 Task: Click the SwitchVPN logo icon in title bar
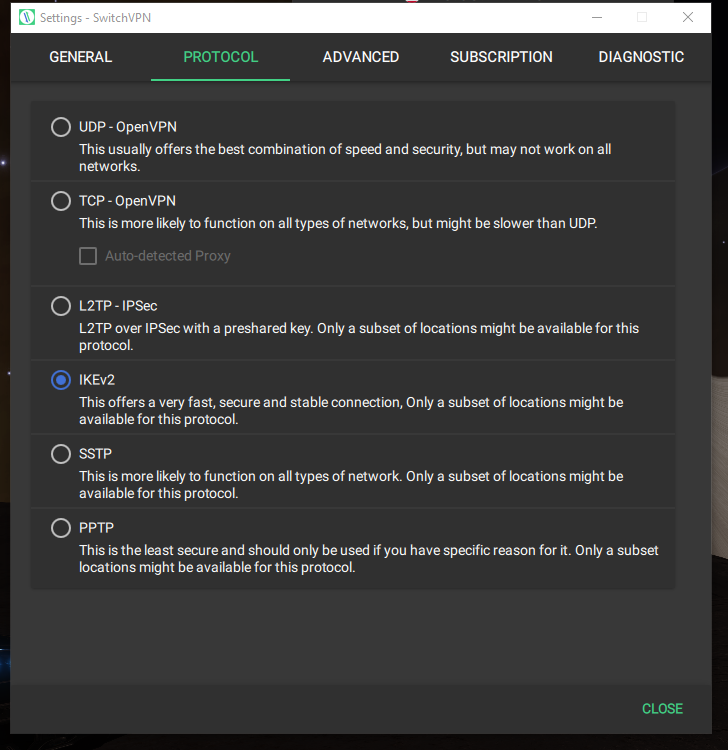point(27,17)
